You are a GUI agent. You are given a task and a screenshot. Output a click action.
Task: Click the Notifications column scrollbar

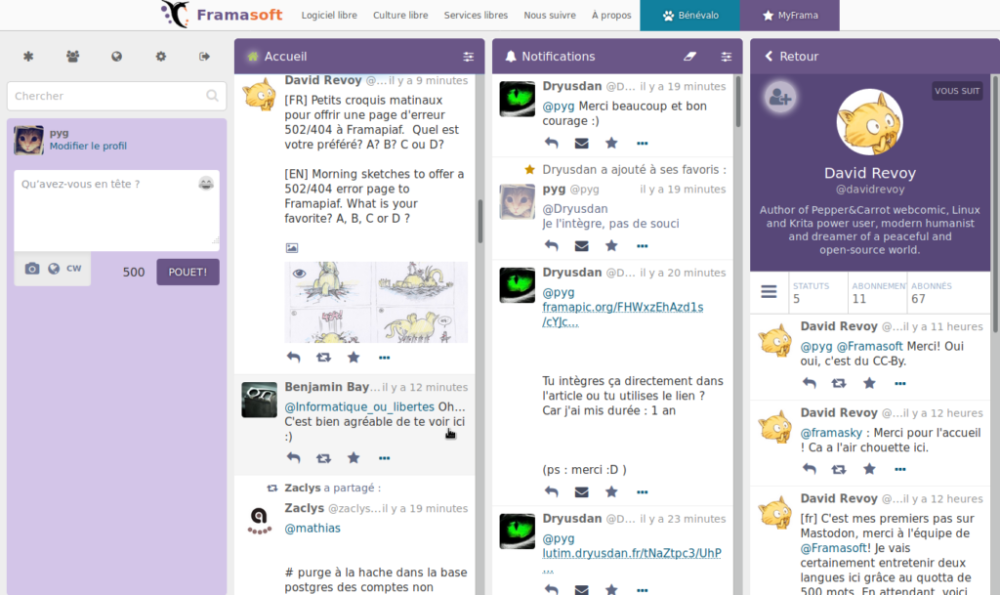click(738, 101)
